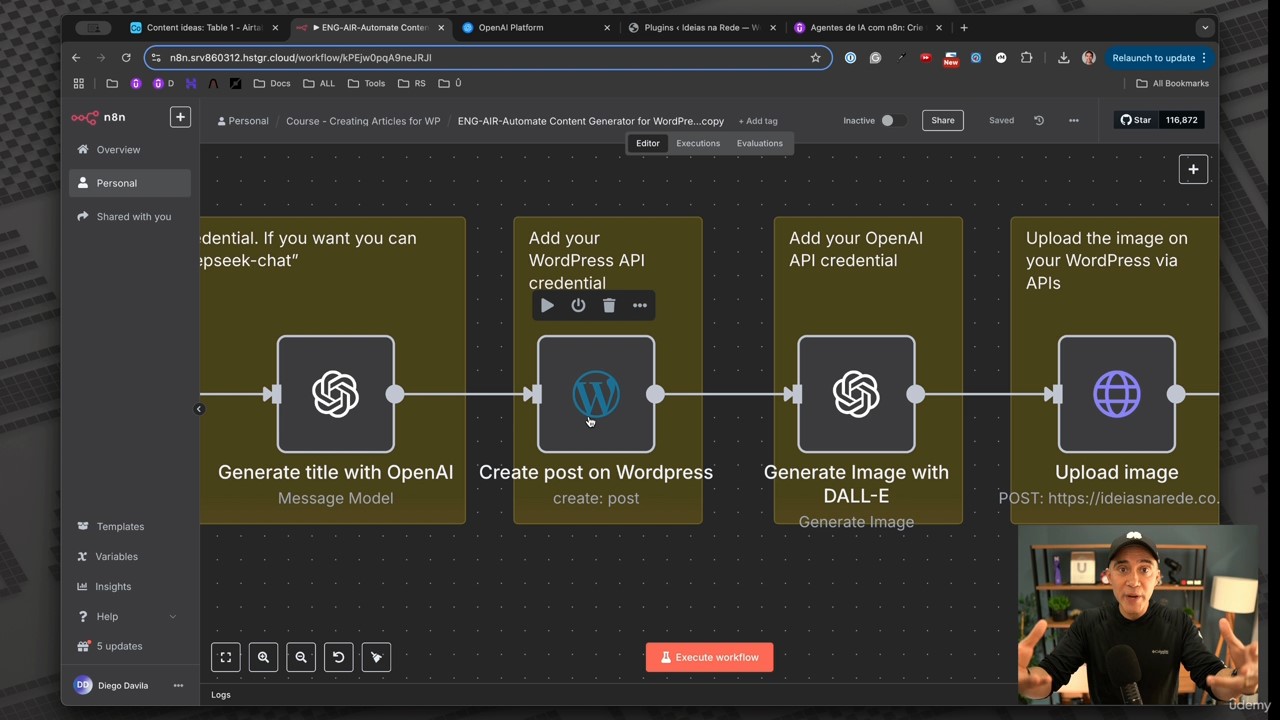1280x720 pixels.
Task: Open the Logs panel
Action: point(221,695)
